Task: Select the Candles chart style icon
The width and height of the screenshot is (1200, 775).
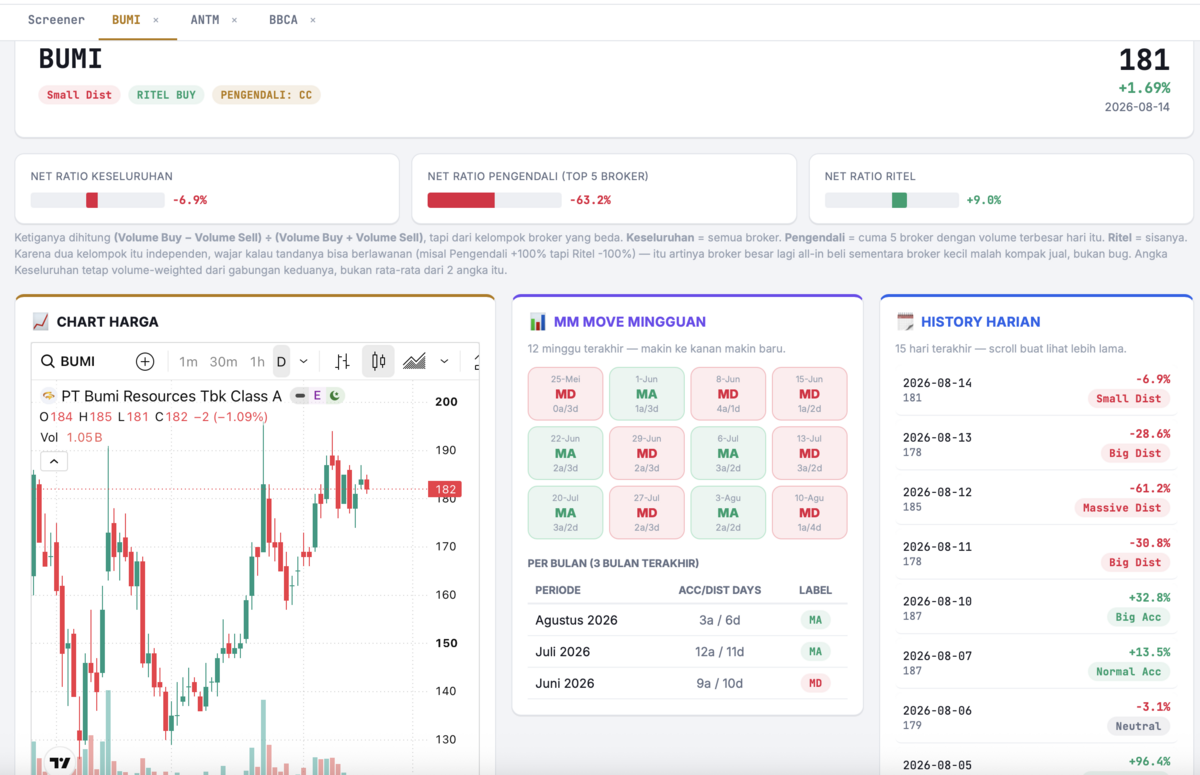Action: 378,362
